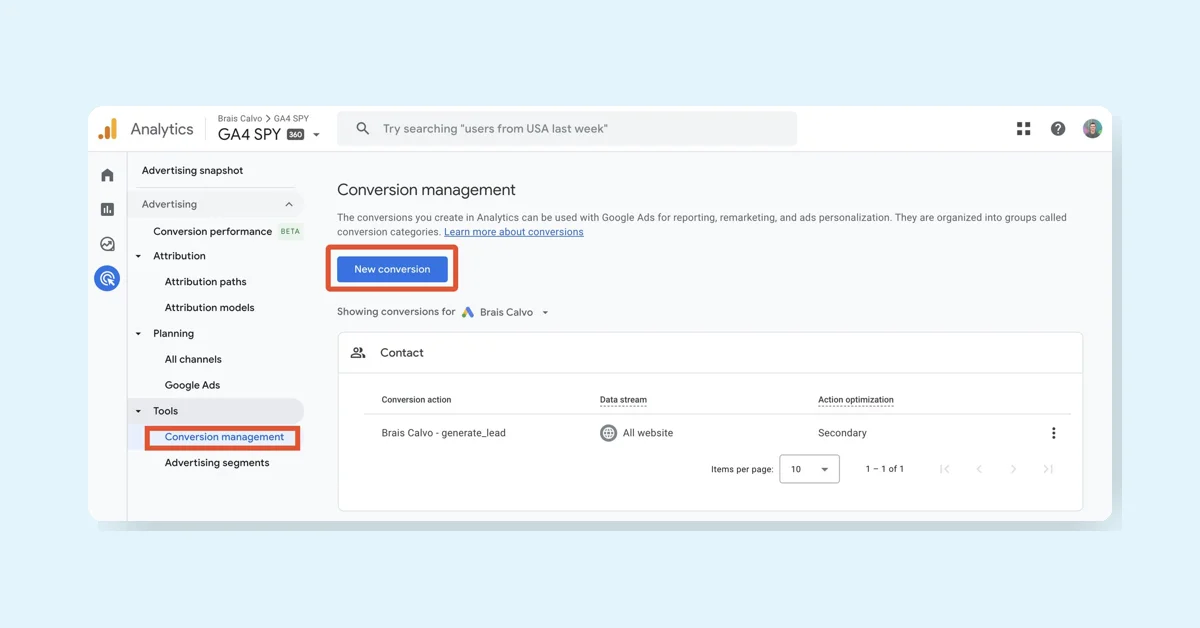Collapse the Advertising section chevron
This screenshot has height=628, width=1200.
289,204
